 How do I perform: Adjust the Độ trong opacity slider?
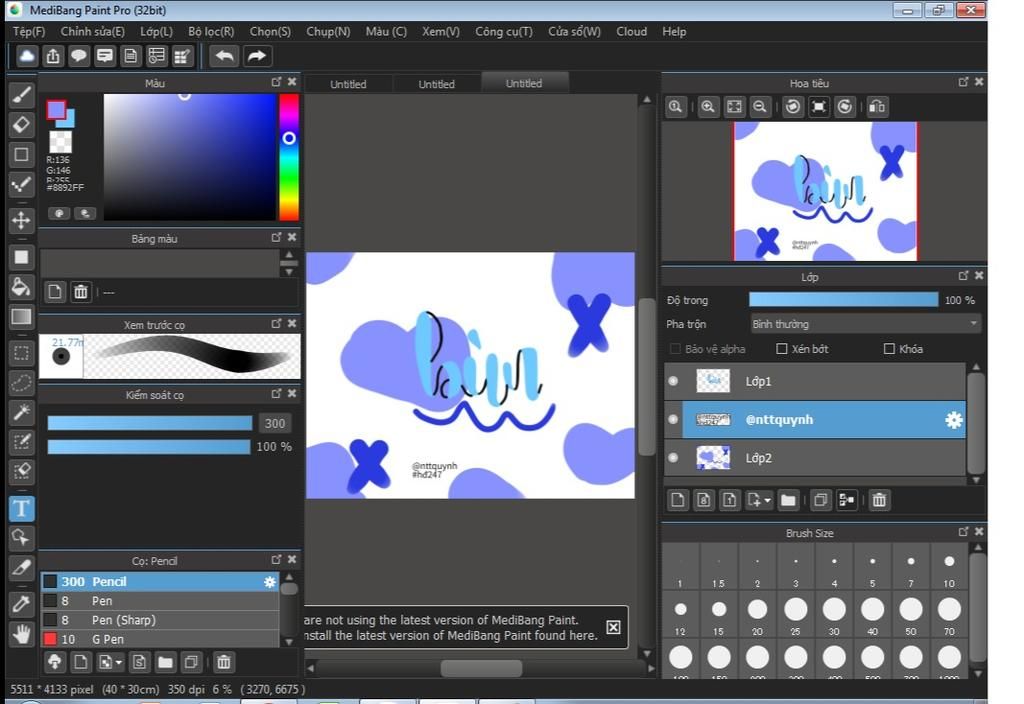pos(843,300)
